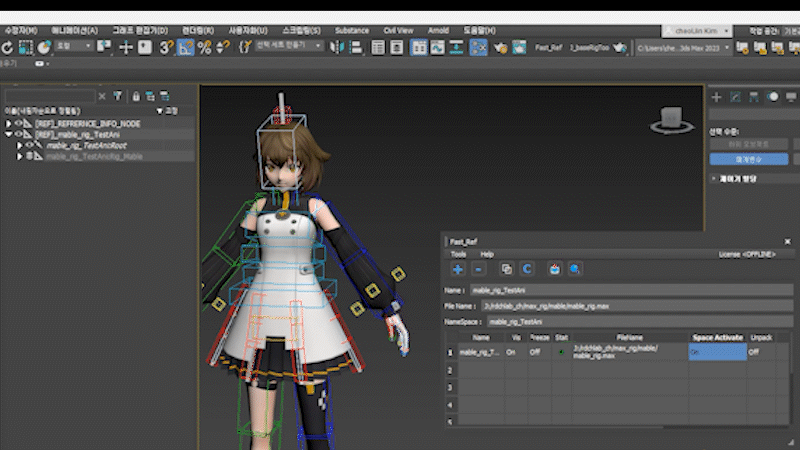Viewport: 800px width, 450px height.
Task: Click the Fast_Ref toolbar button
Action: 549,47
